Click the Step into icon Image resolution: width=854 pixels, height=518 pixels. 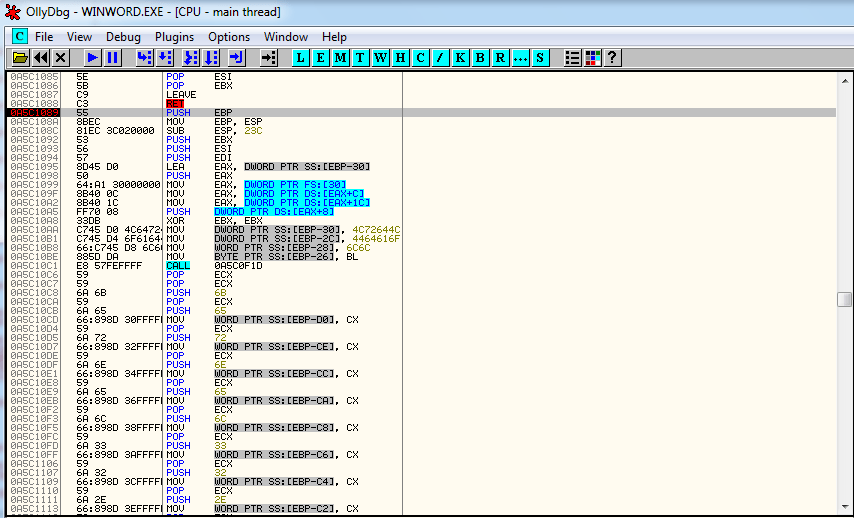tap(144, 57)
